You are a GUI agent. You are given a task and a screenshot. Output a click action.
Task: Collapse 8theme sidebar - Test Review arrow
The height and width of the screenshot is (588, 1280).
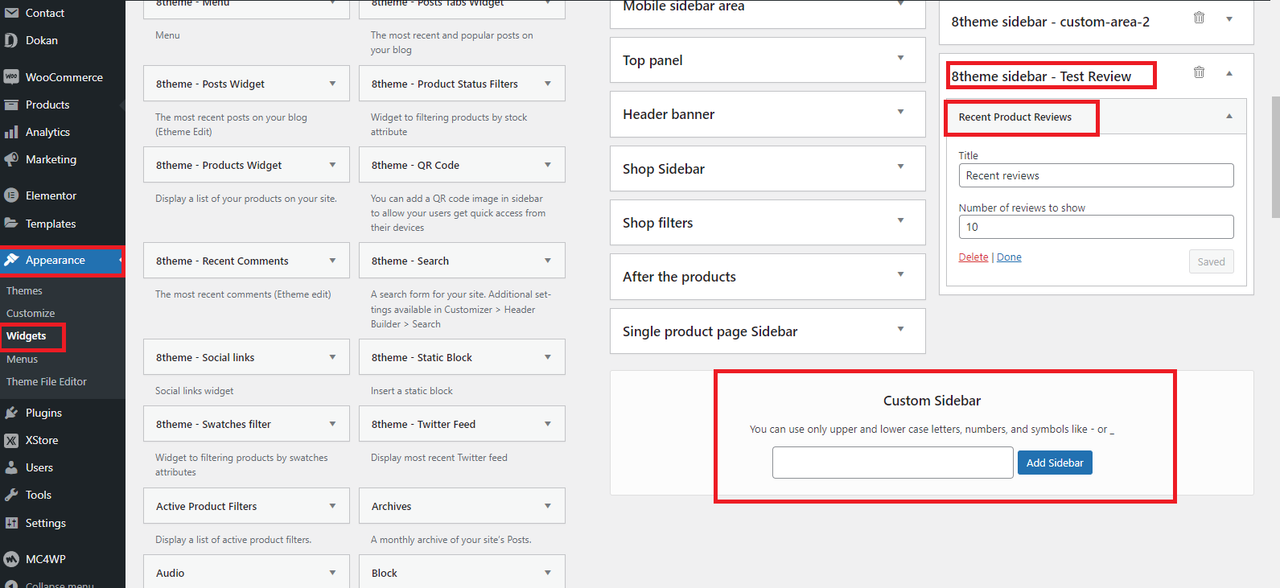[1229, 73]
